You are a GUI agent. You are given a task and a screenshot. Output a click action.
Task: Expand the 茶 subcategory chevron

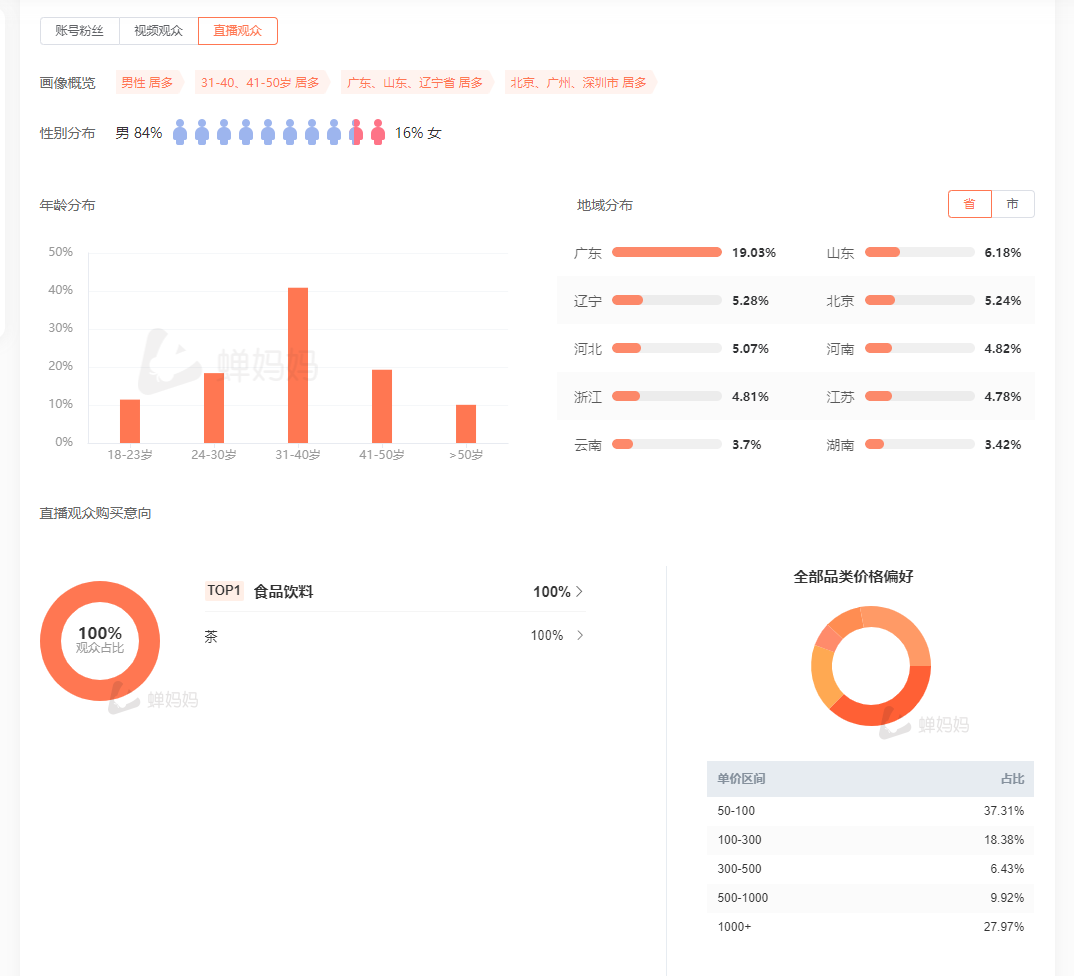click(579, 636)
